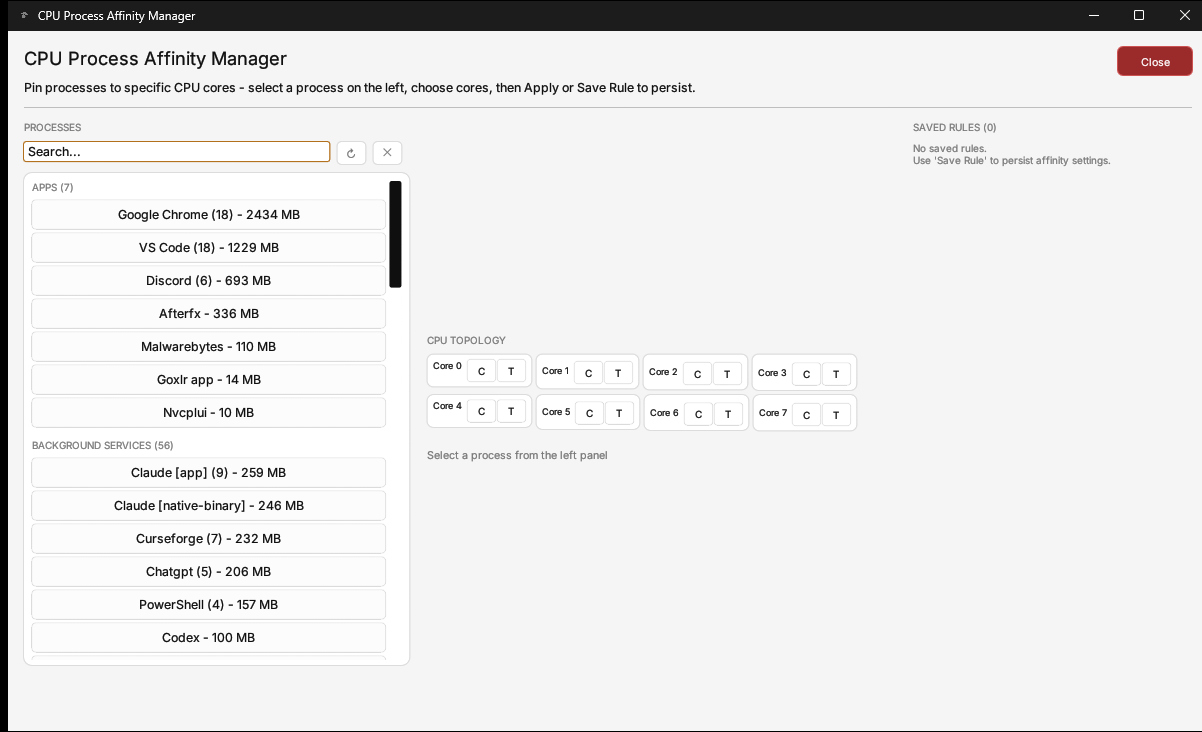This screenshot has width=1202, height=732.
Task: Toggle Core 1 C button
Action: click(x=588, y=373)
